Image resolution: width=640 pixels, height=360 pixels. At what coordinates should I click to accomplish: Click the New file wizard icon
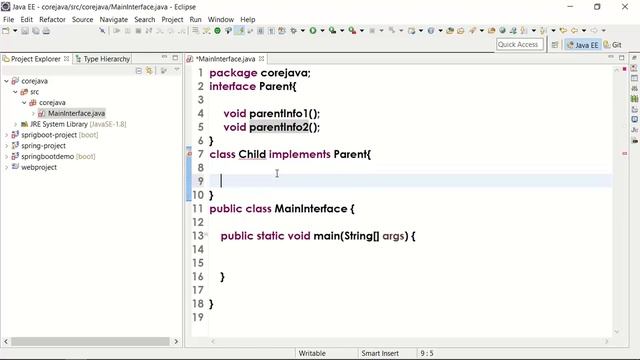point(6,31)
